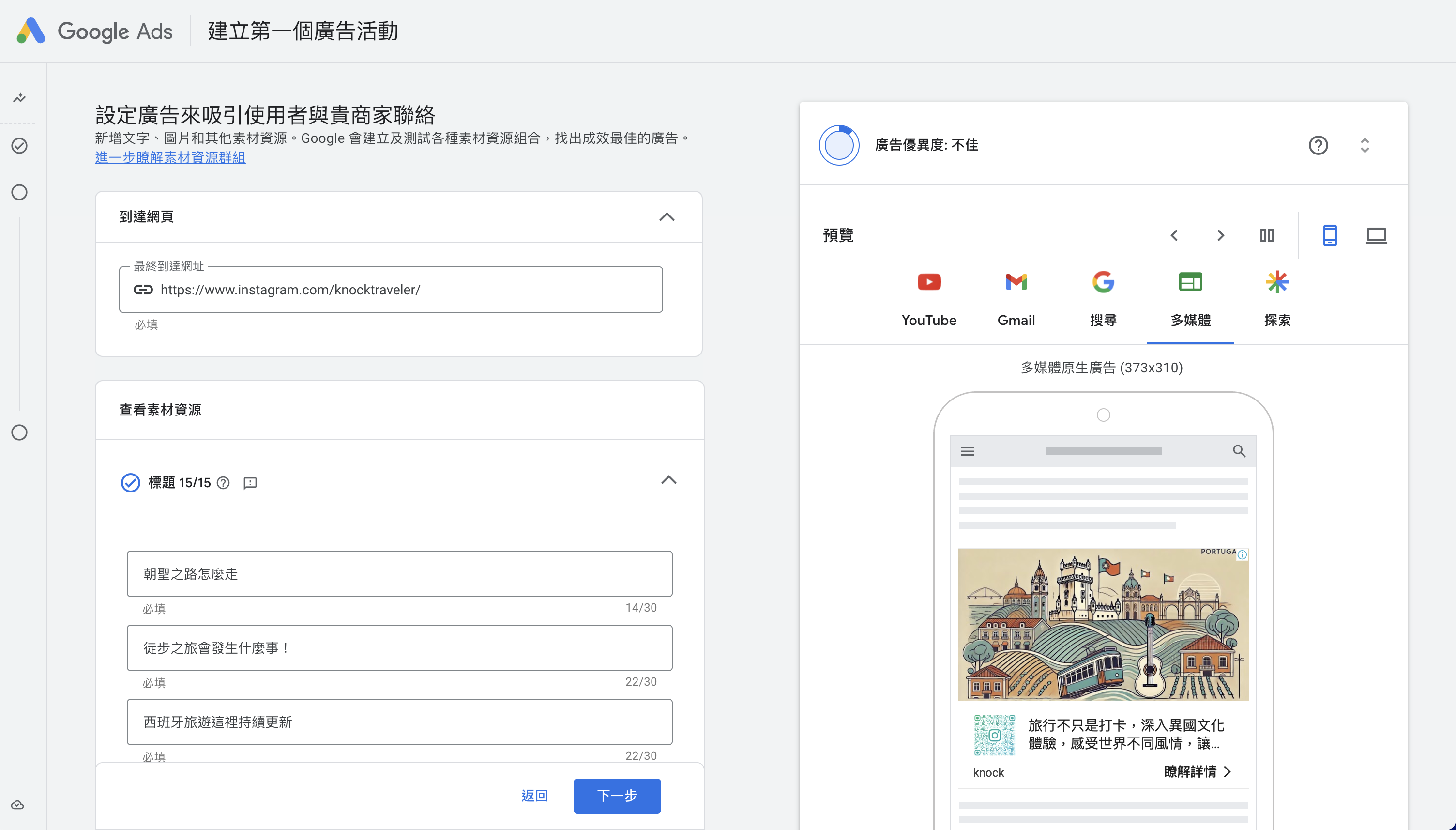Switch preview to mobile device
Screen dimensions: 1456x830
(x=1330, y=235)
